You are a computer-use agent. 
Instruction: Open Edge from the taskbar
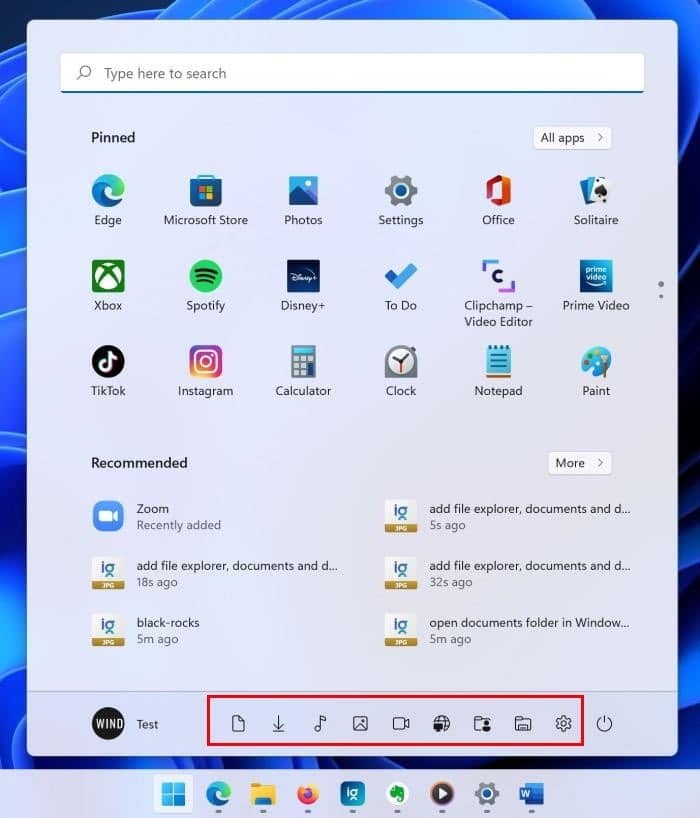coord(218,794)
